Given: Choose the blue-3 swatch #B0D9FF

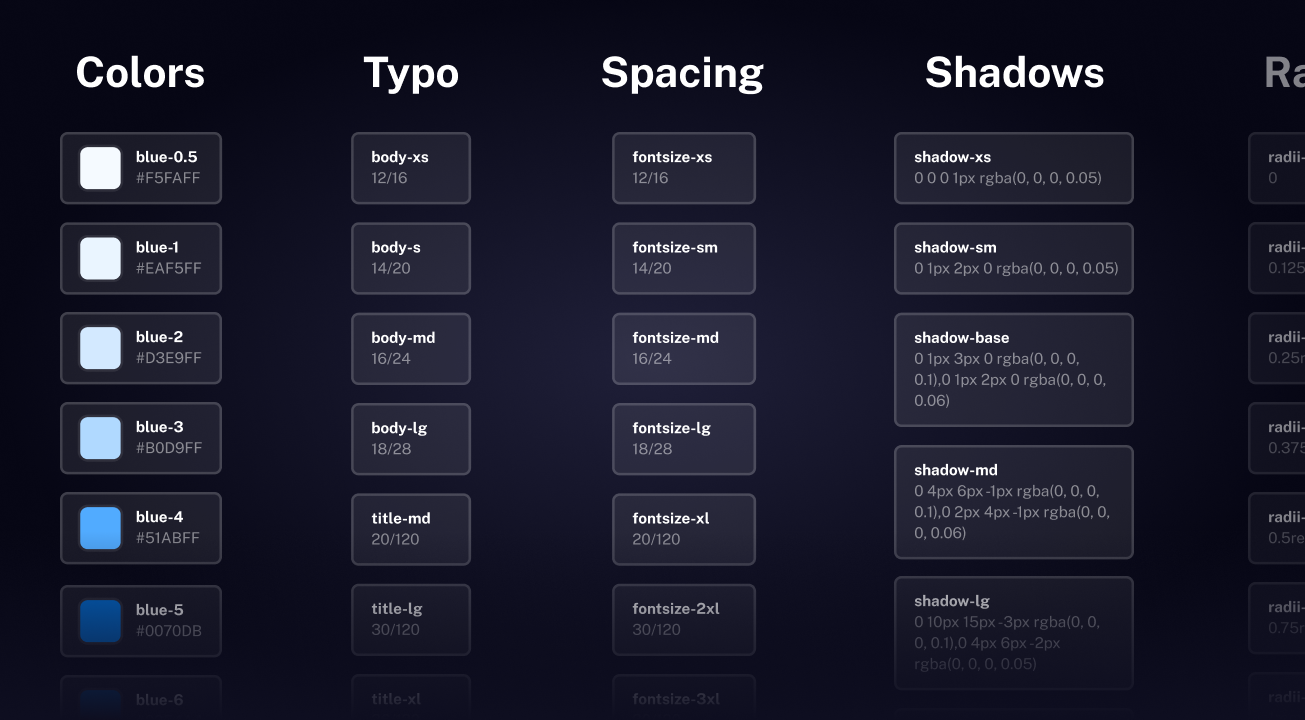Looking at the screenshot, I should coord(100,438).
